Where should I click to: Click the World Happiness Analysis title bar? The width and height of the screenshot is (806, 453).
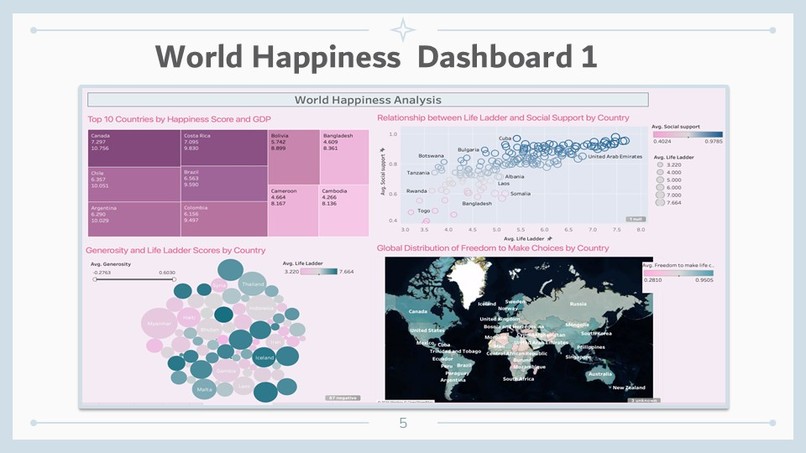click(x=368, y=100)
